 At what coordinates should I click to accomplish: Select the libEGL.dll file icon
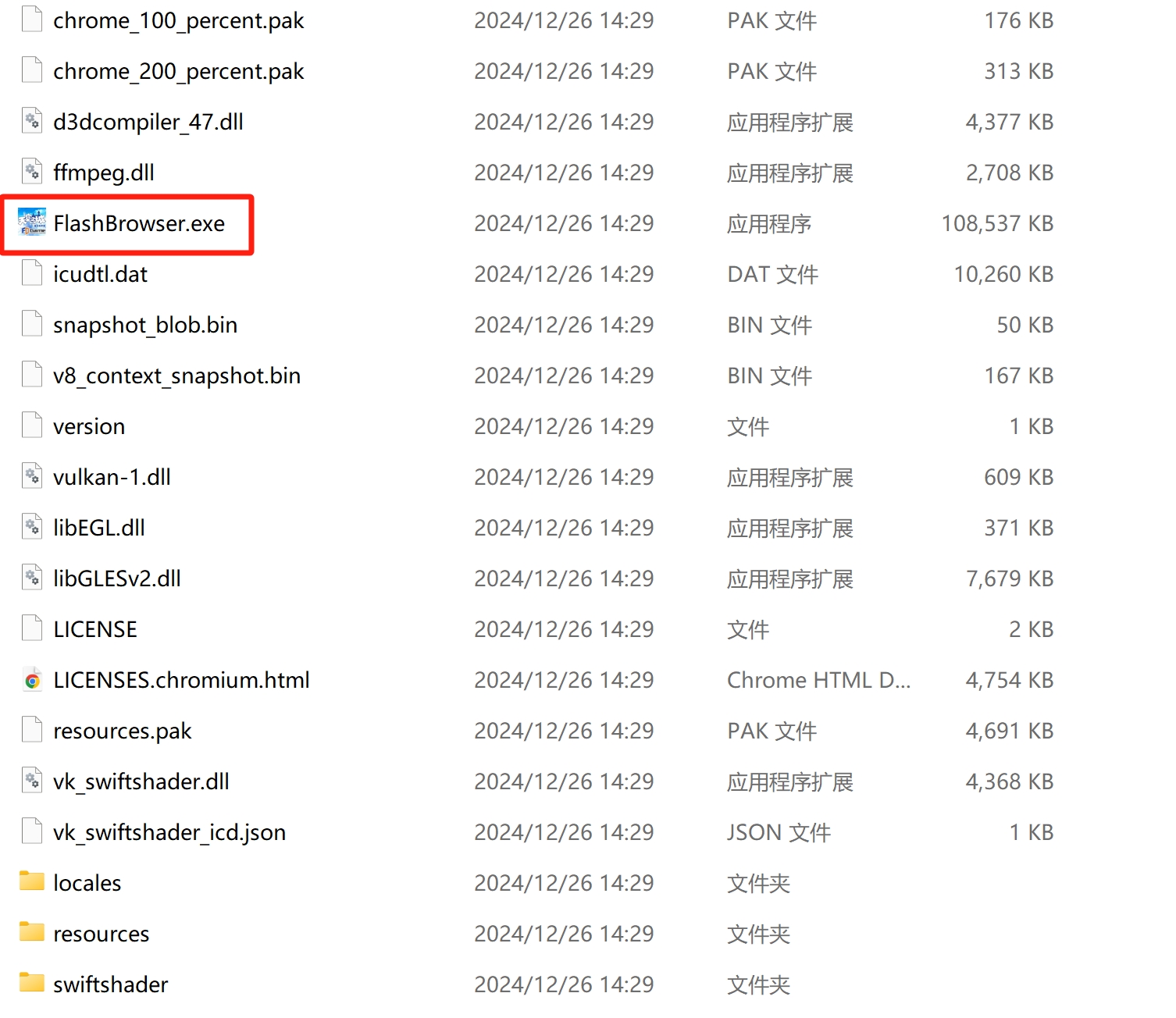pyautogui.click(x=32, y=528)
